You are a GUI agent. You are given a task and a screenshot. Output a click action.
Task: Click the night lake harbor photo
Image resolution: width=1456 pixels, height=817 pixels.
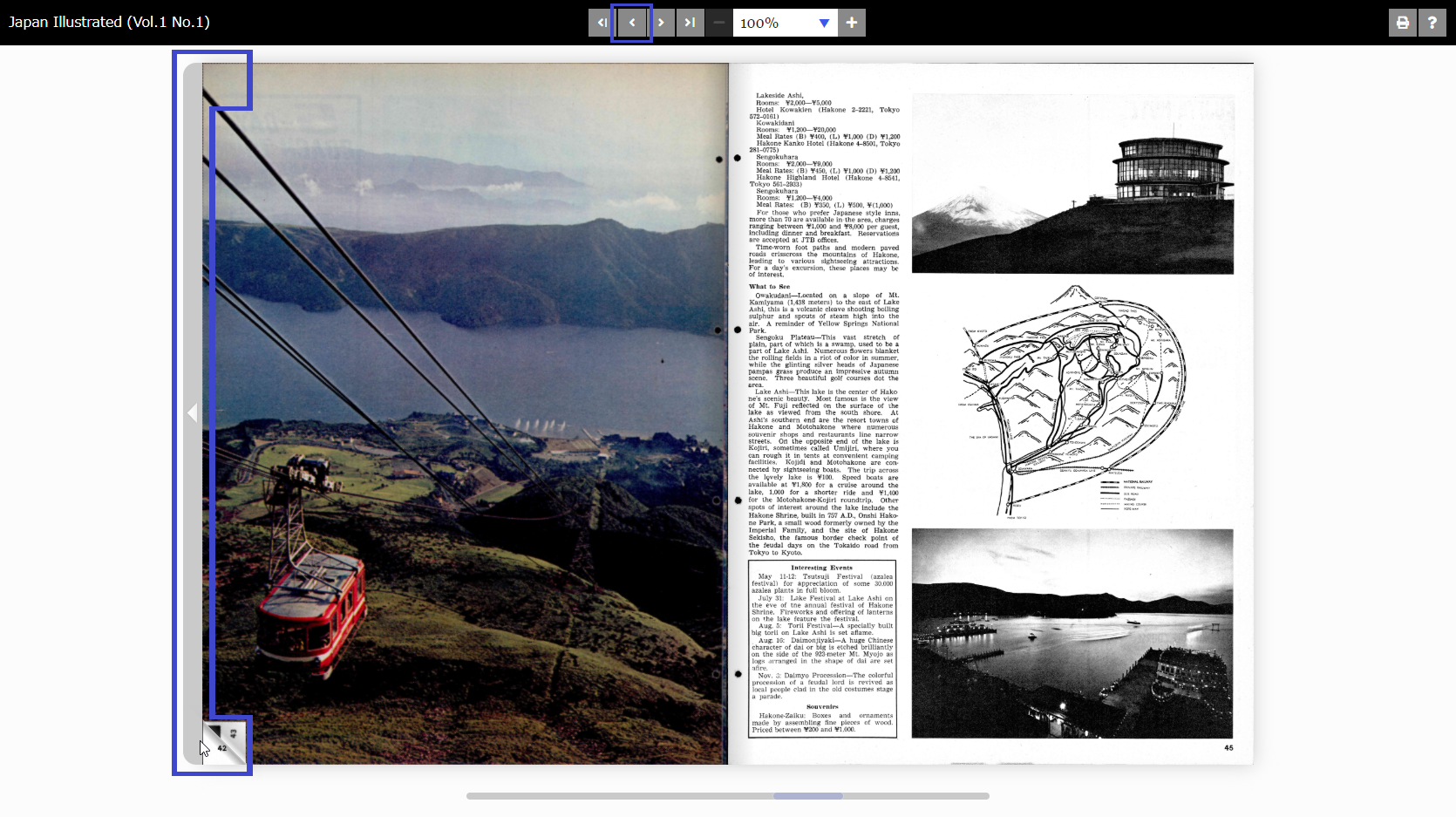[x=1072, y=633]
